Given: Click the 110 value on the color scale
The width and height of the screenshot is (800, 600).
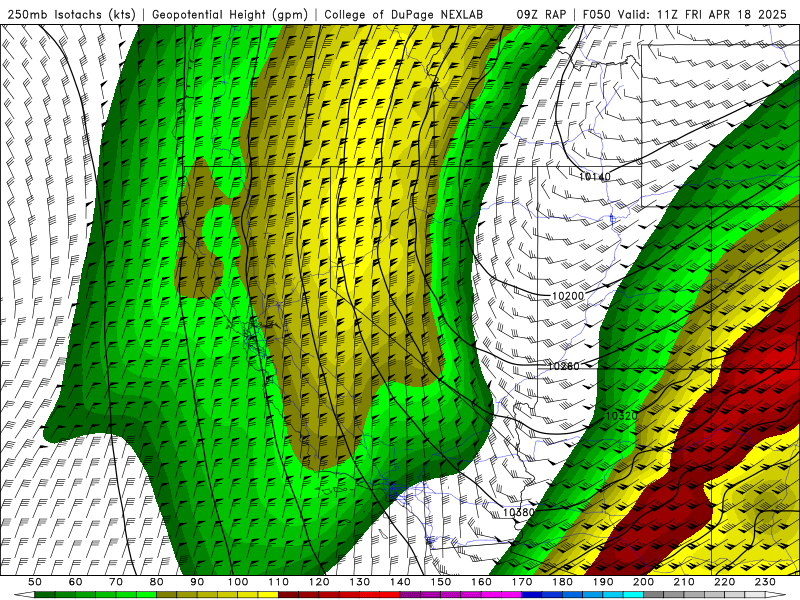Looking at the screenshot, I should click(279, 582).
